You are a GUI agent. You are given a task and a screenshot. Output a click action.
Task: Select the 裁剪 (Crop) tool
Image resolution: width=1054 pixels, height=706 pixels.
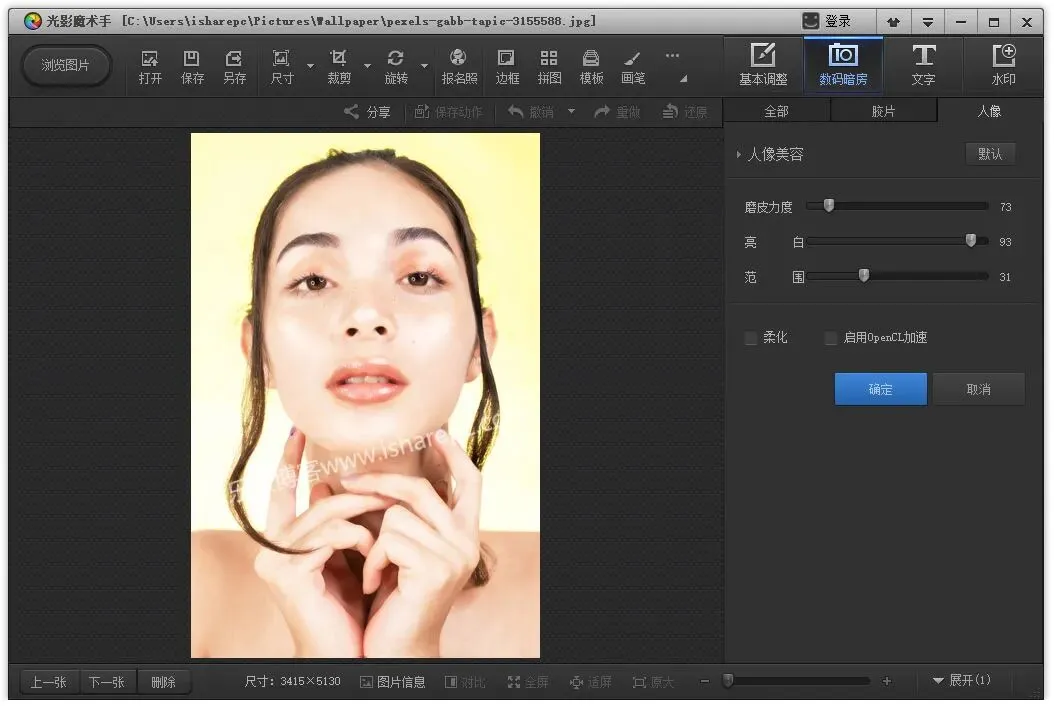[x=339, y=66]
